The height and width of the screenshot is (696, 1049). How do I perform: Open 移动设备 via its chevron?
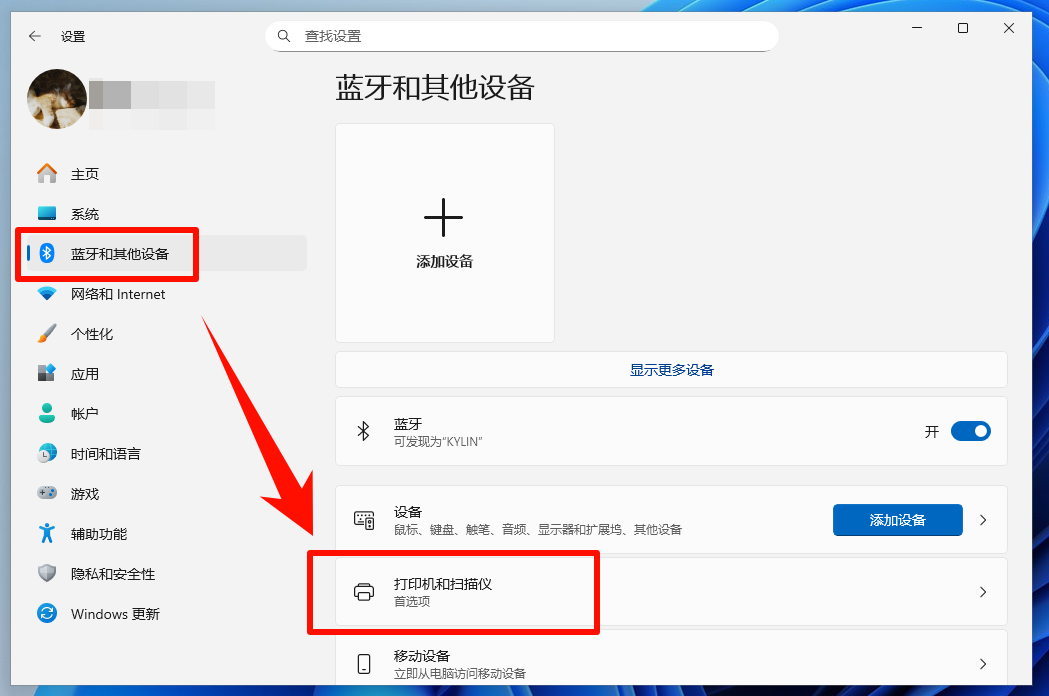pos(983,664)
